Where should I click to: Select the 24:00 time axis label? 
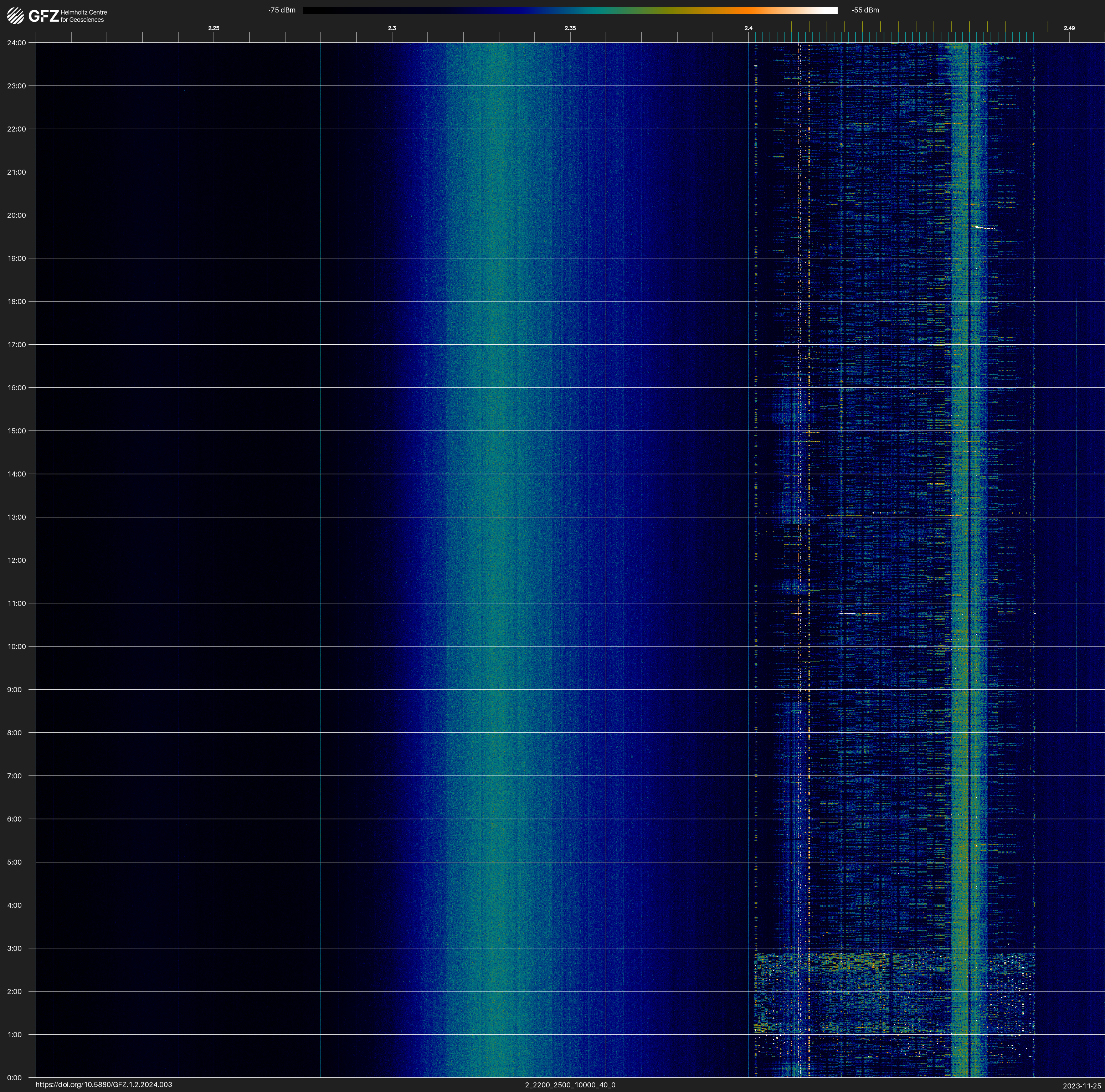tap(17, 43)
